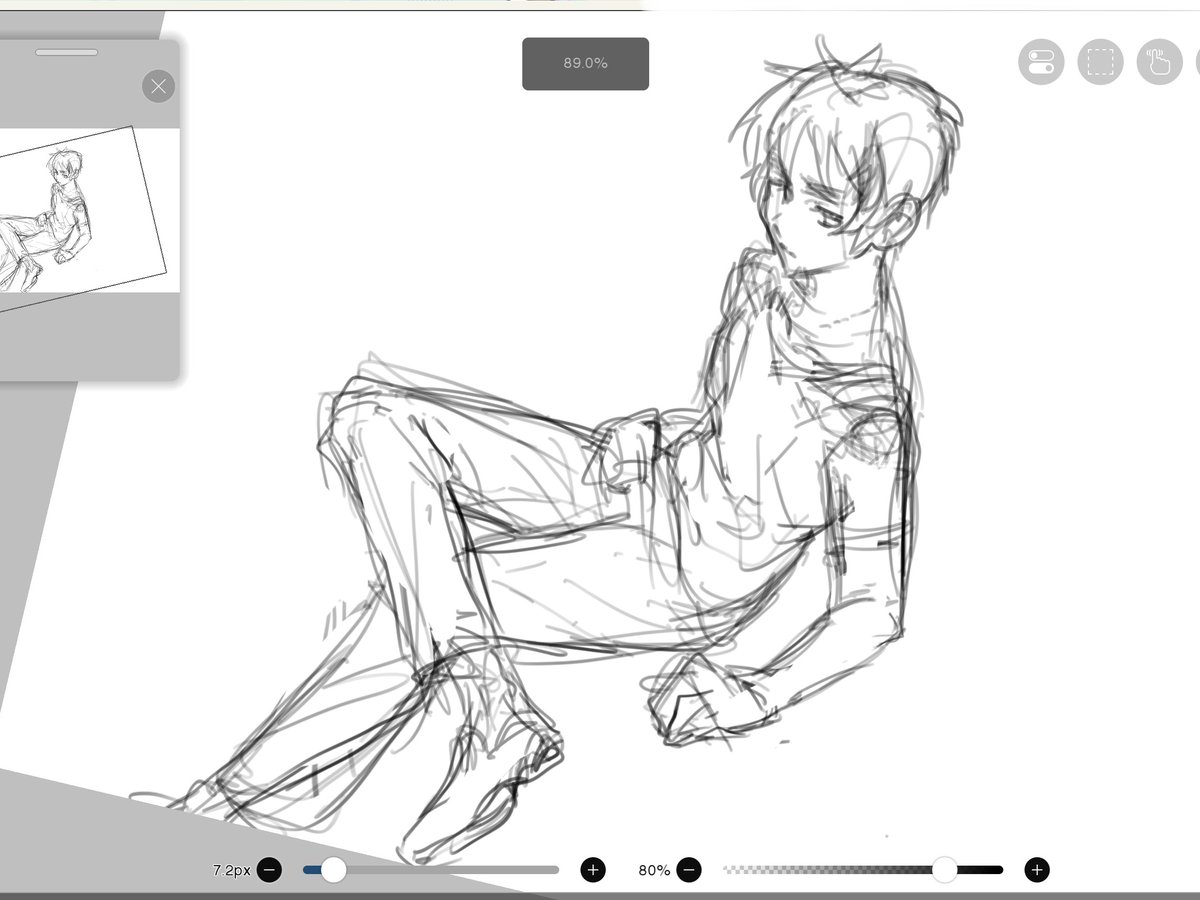This screenshot has height=900, width=1200.
Task: Close the reference window panel
Action: 158,86
